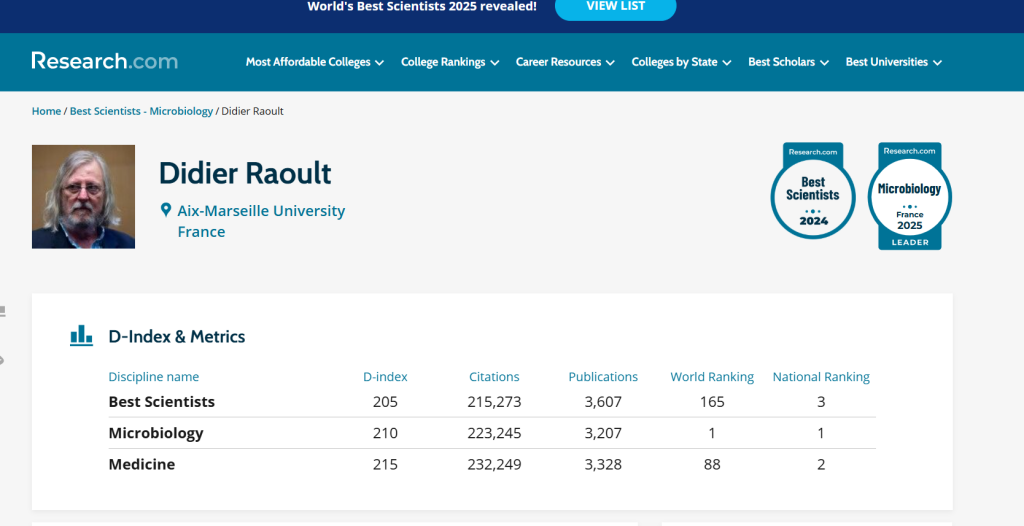Viewport: 1024px width, 526px height.
Task: Click the publications value 3,328
Action: [603, 465]
